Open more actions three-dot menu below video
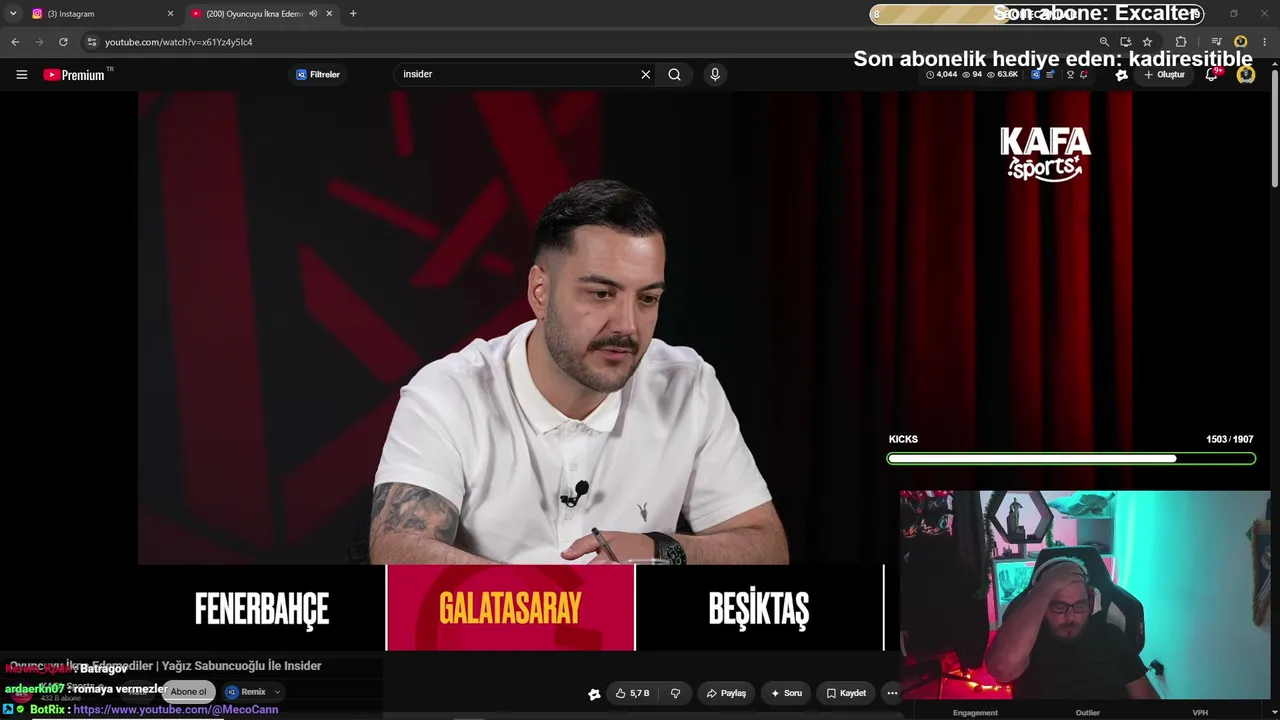The height and width of the screenshot is (720, 1280). pyautogui.click(x=892, y=693)
